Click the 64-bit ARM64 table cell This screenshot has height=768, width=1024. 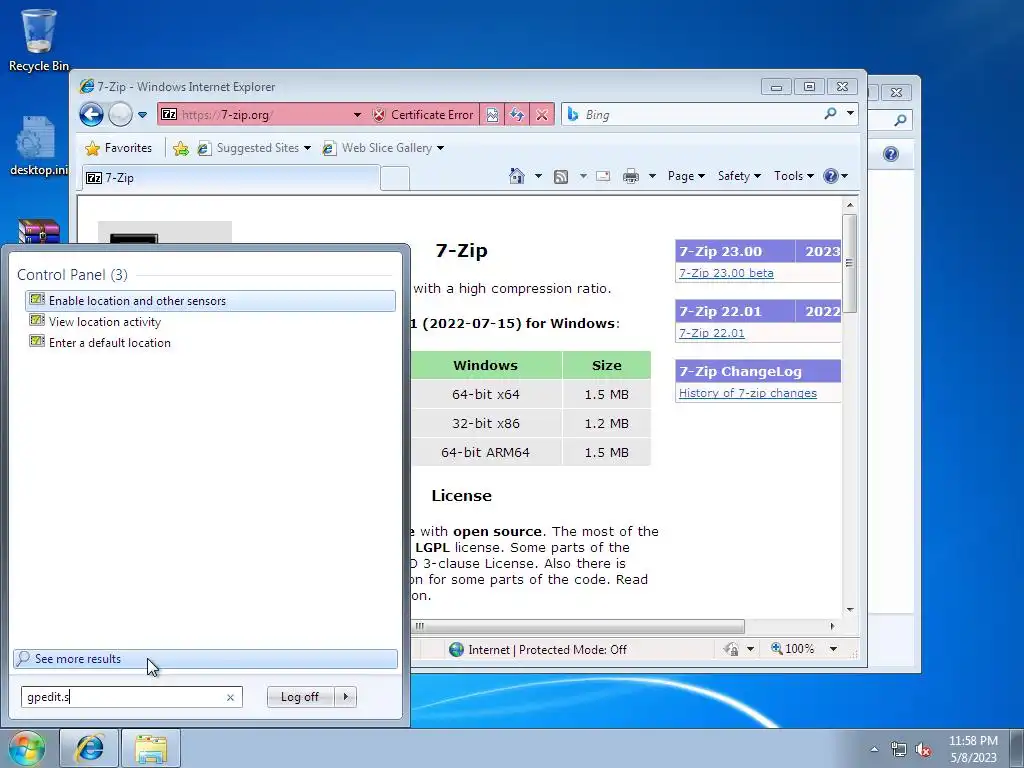pos(486,452)
